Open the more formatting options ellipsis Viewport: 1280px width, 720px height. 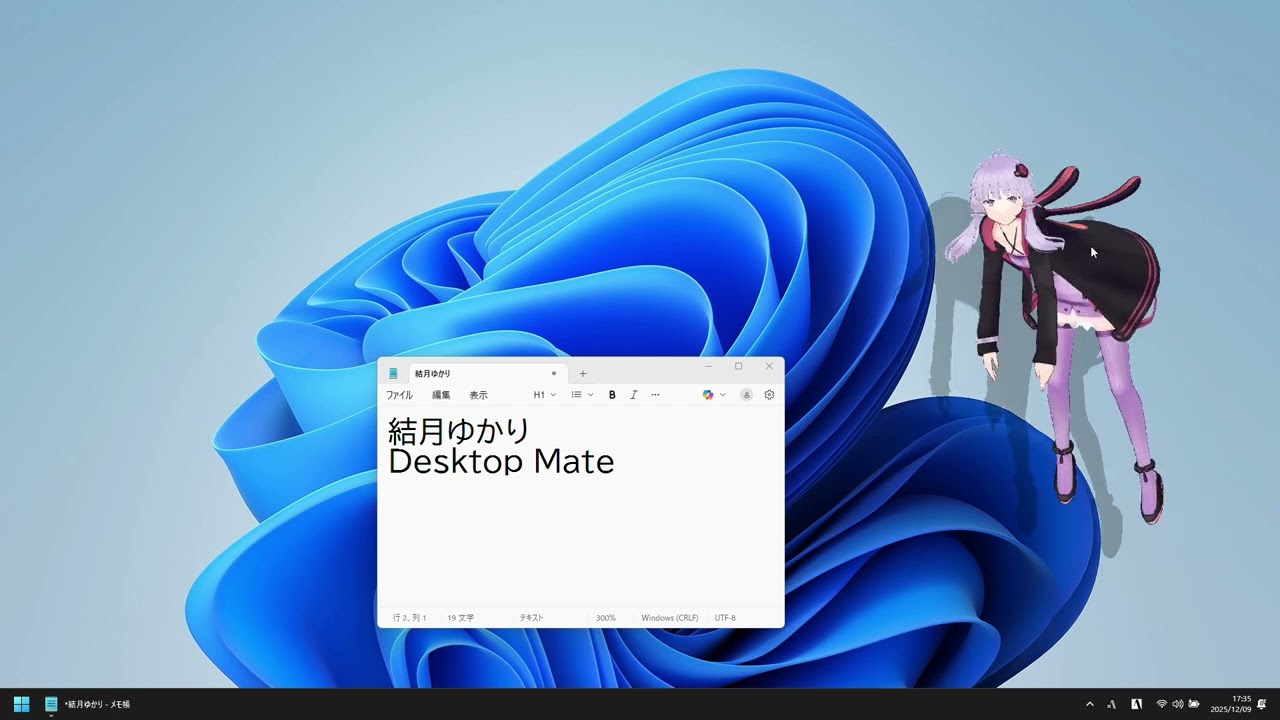click(x=655, y=395)
